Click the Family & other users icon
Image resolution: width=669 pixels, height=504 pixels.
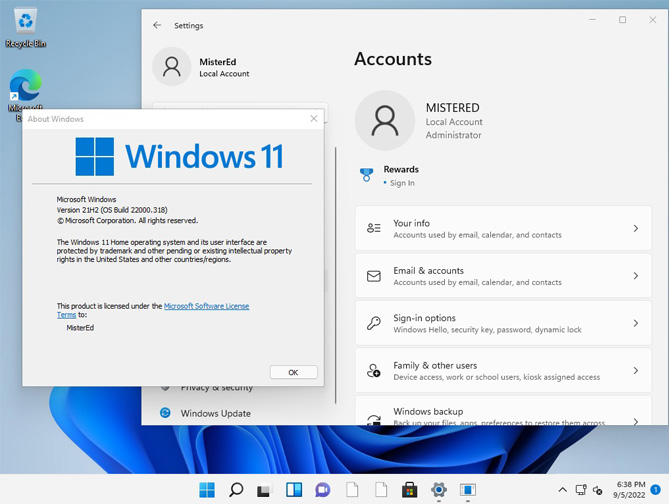(374, 370)
